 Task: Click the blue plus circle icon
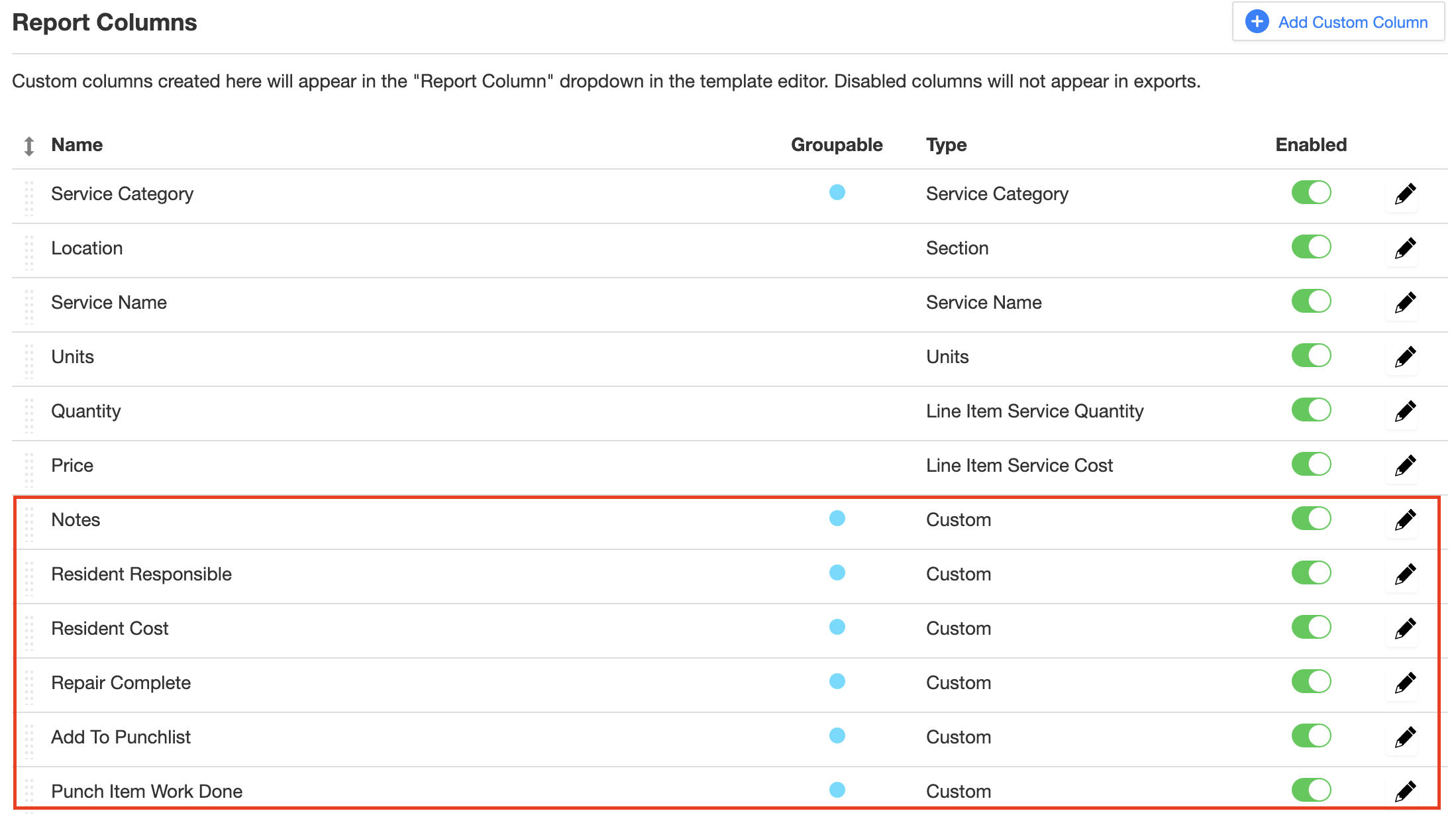pyautogui.click(x=1257, y=22)
